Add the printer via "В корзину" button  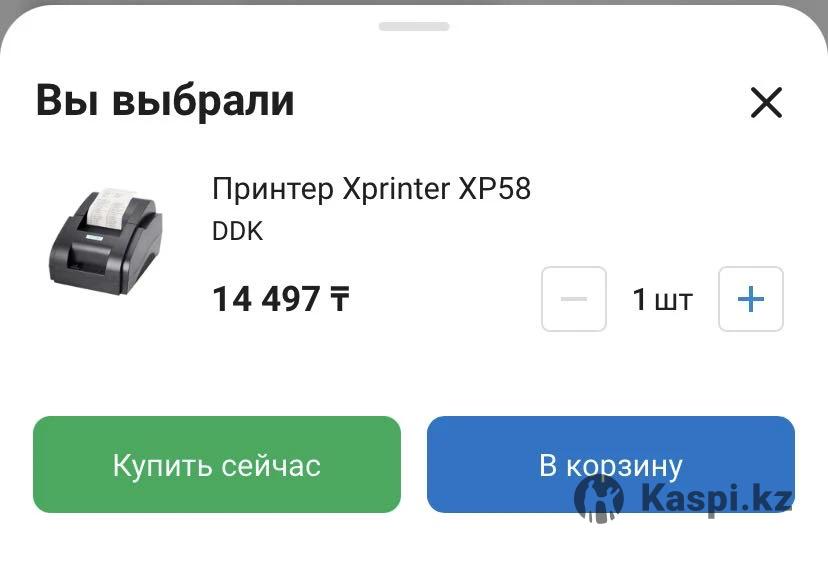[x=611, y=464]
